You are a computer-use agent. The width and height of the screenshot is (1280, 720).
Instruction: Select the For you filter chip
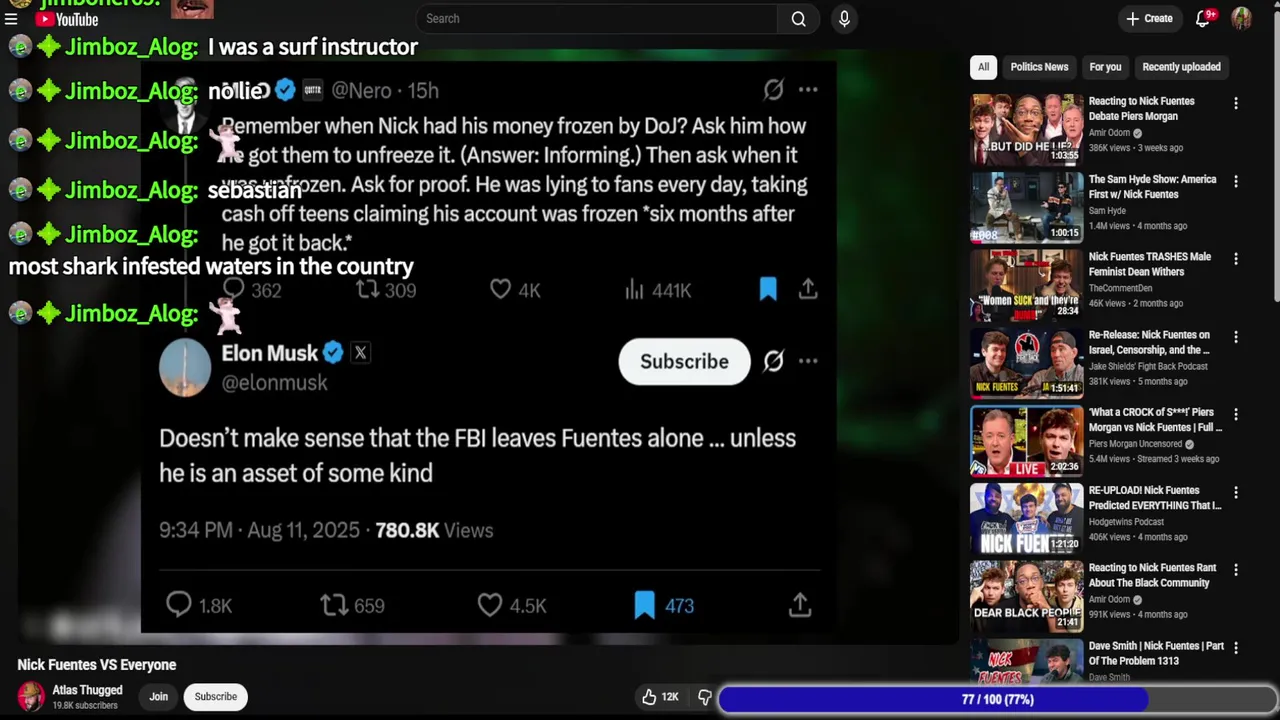point(1105,67)
